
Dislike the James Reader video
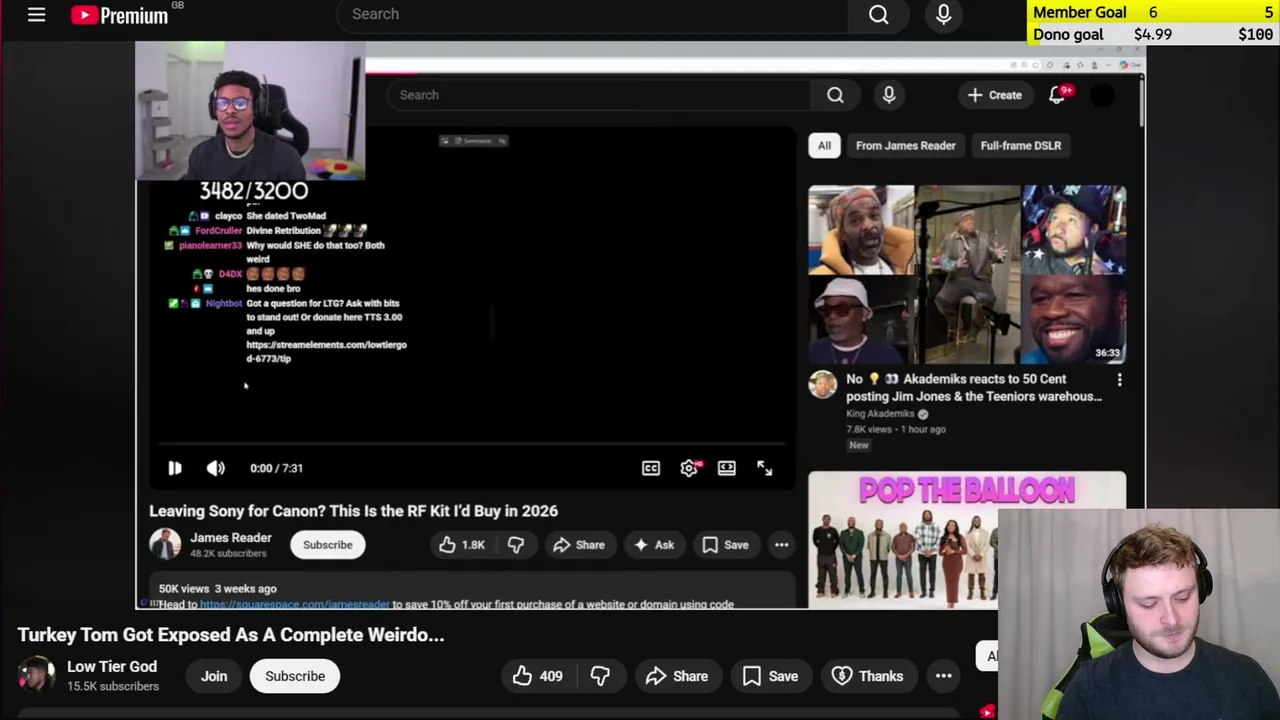(x=516, y=545)
